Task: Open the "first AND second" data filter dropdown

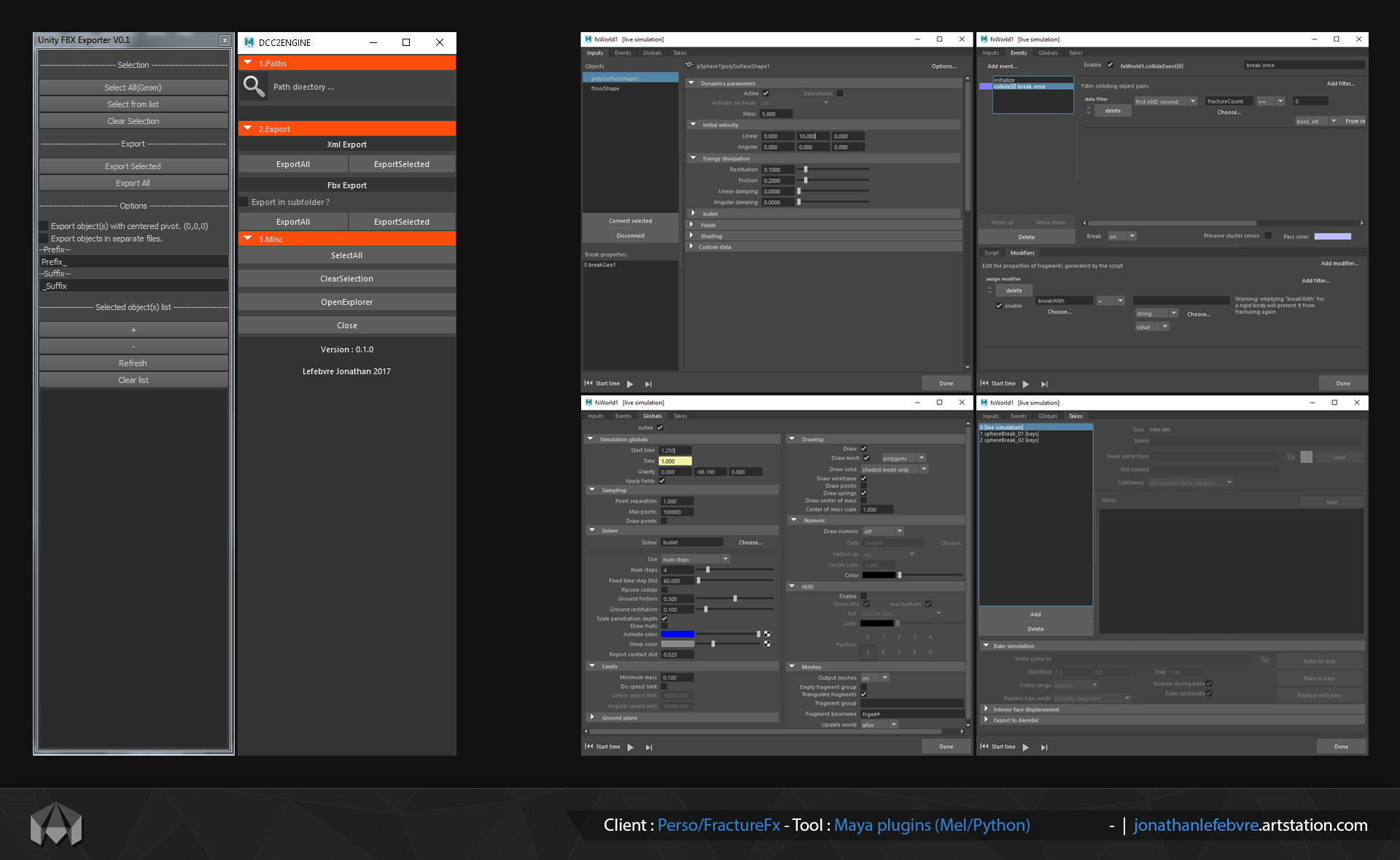Action: pos(1165,101)
